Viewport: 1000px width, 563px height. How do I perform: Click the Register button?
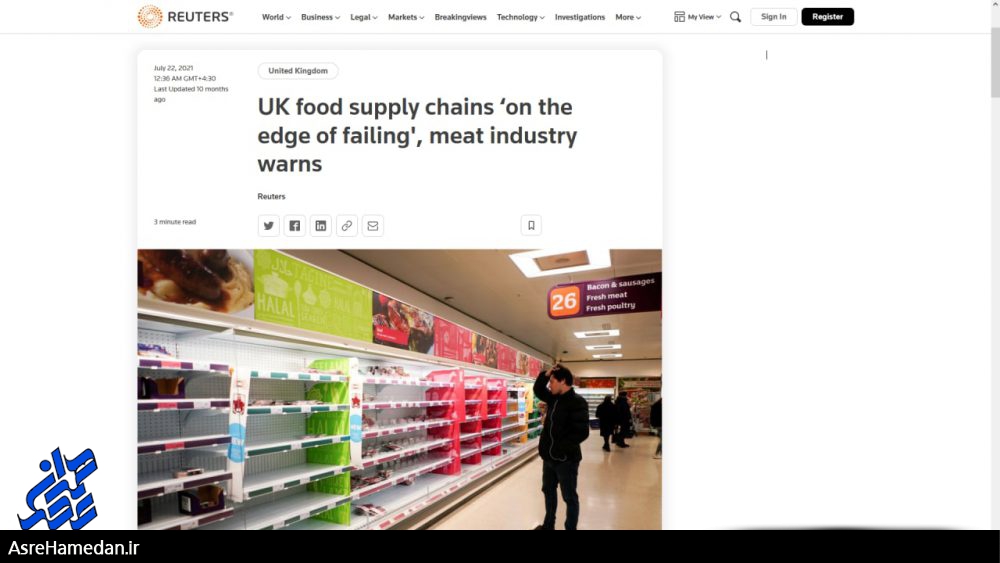click(827, 17)
